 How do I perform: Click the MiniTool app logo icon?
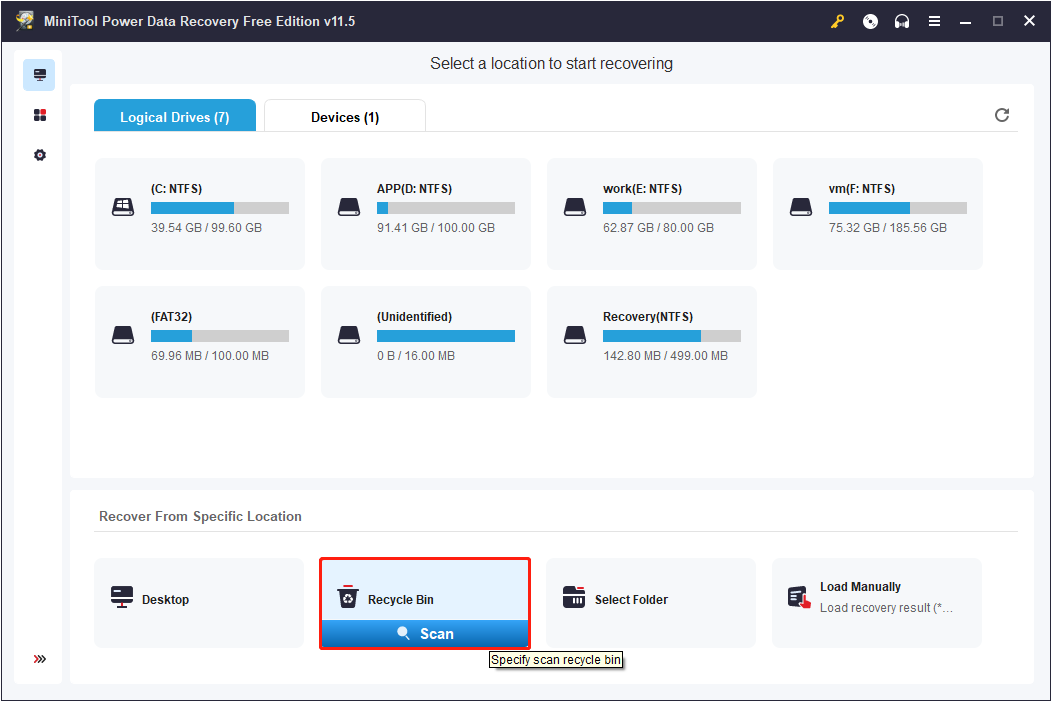26,21
